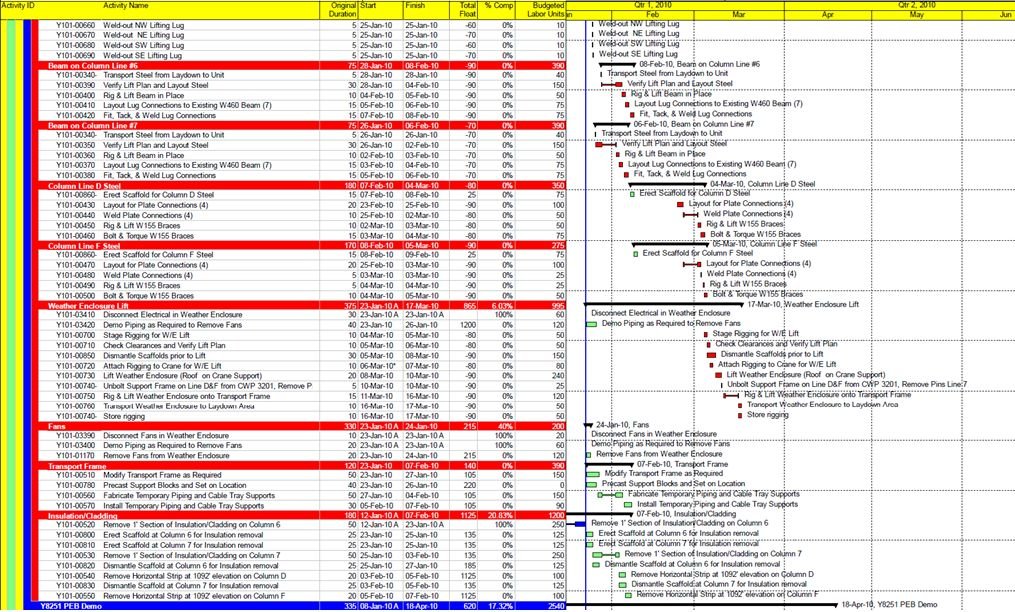Collapse the Column Line F Steel group band

tap(302, 246)
